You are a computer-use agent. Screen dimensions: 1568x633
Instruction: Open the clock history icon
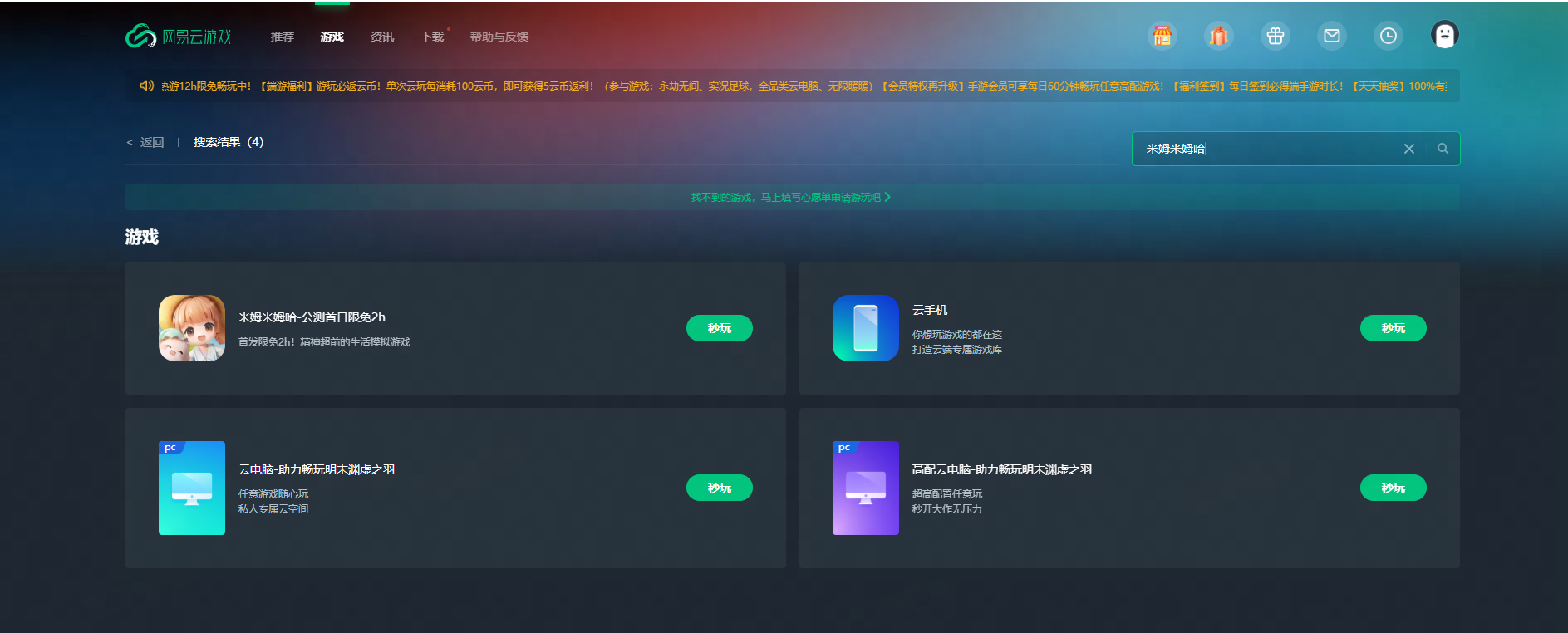point(1388,36)
